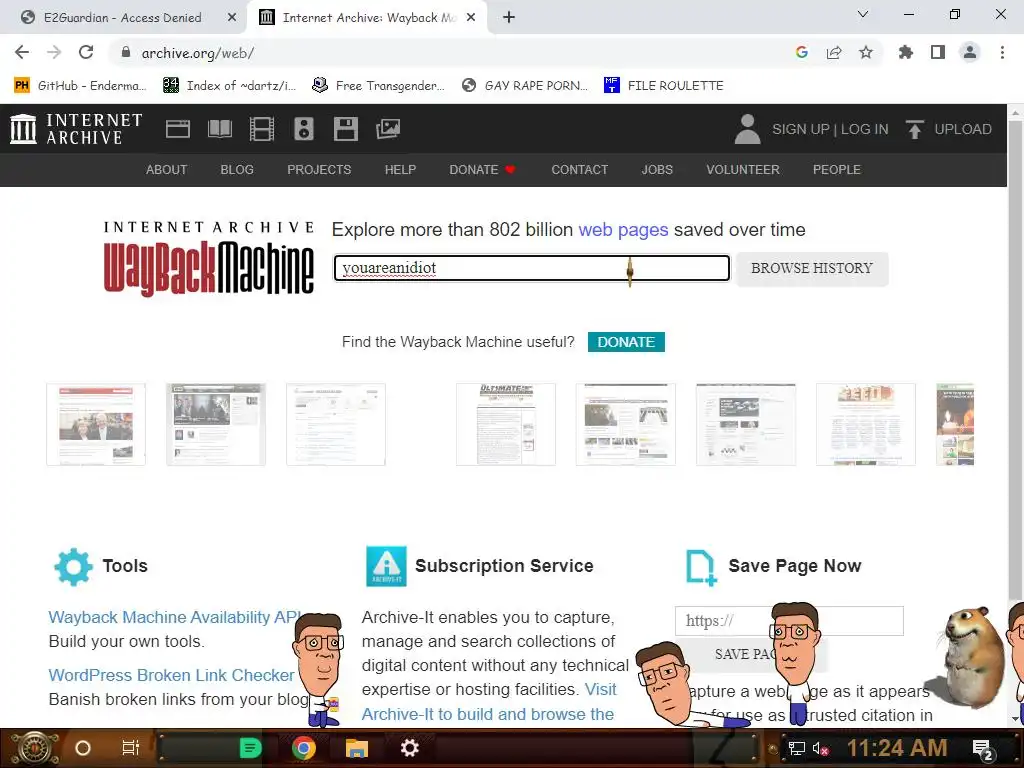Open Wayback Machine Availability API link
Screen dimensions: 1024x768
(175, 617)
